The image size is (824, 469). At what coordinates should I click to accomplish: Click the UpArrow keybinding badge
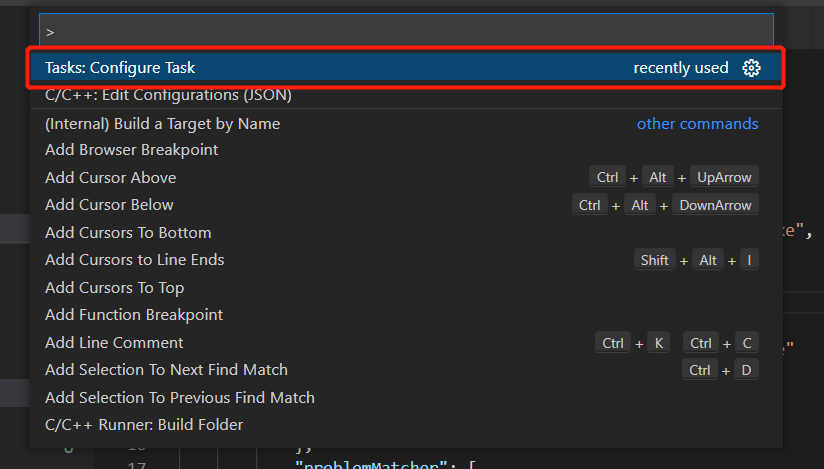click(724, 178)
